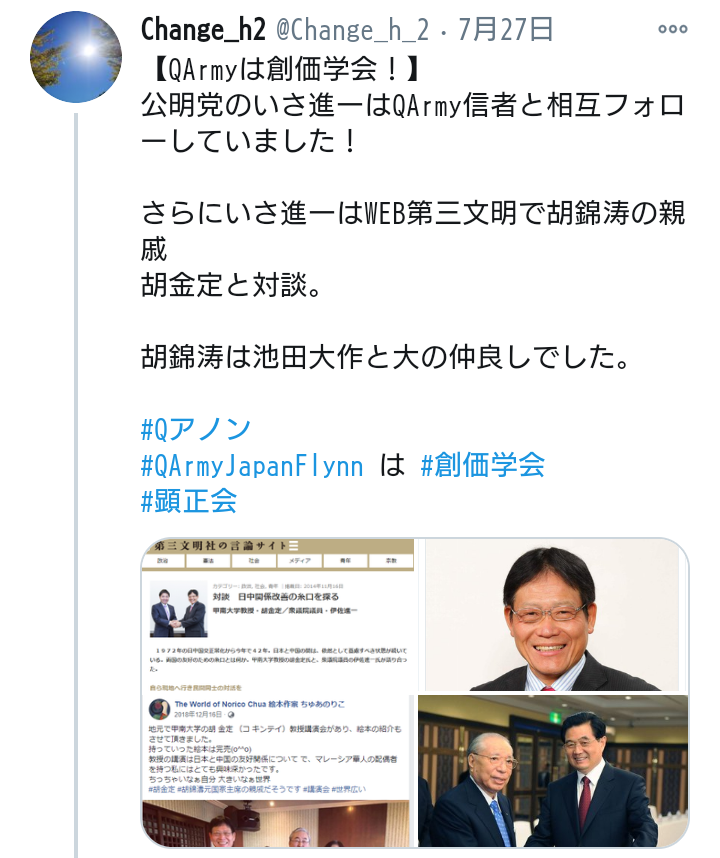
Task: Open the three-dot more options menu
Action: coord(672,29)
